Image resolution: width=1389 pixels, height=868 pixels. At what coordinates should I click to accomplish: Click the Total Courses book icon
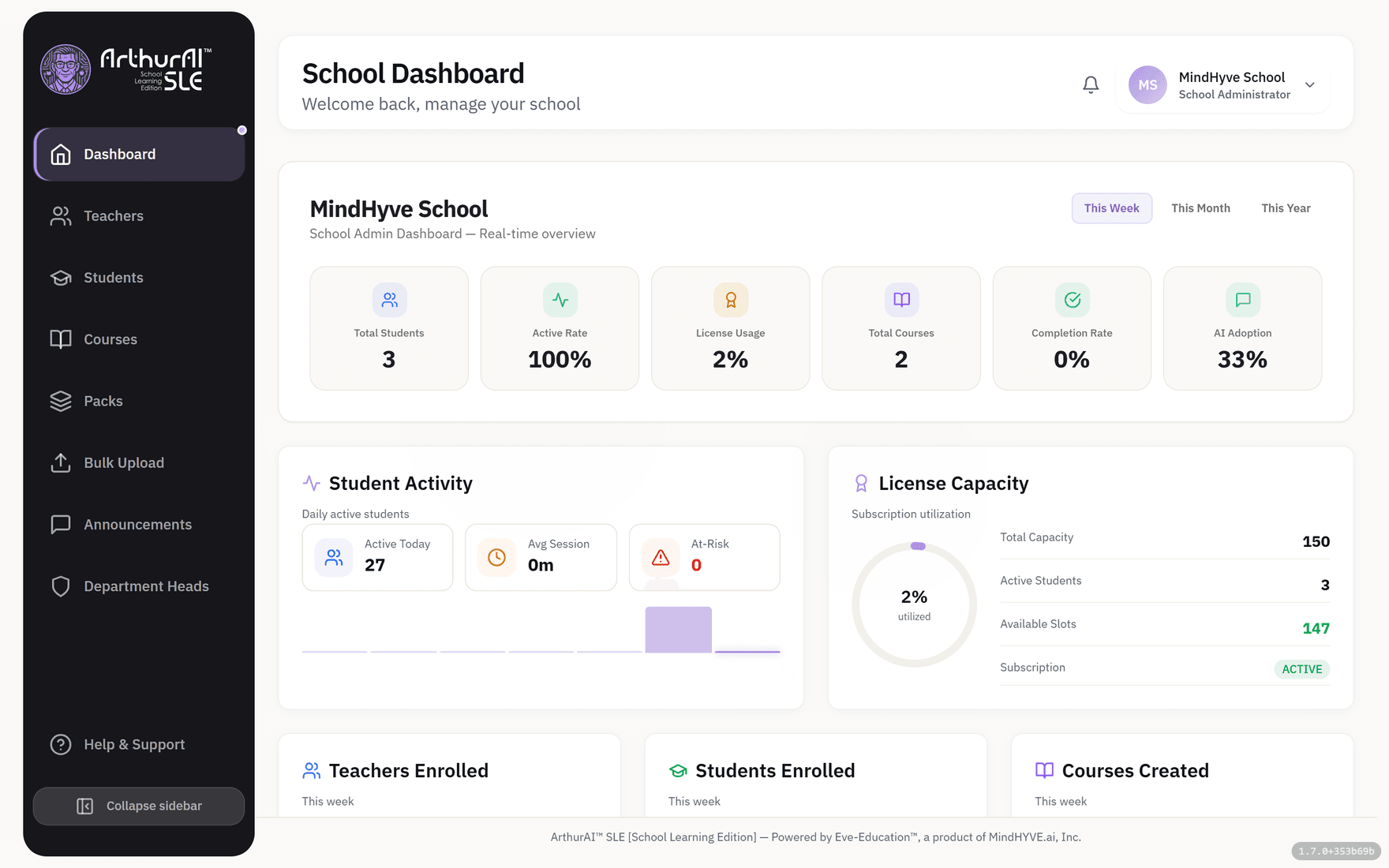[901, 300]
